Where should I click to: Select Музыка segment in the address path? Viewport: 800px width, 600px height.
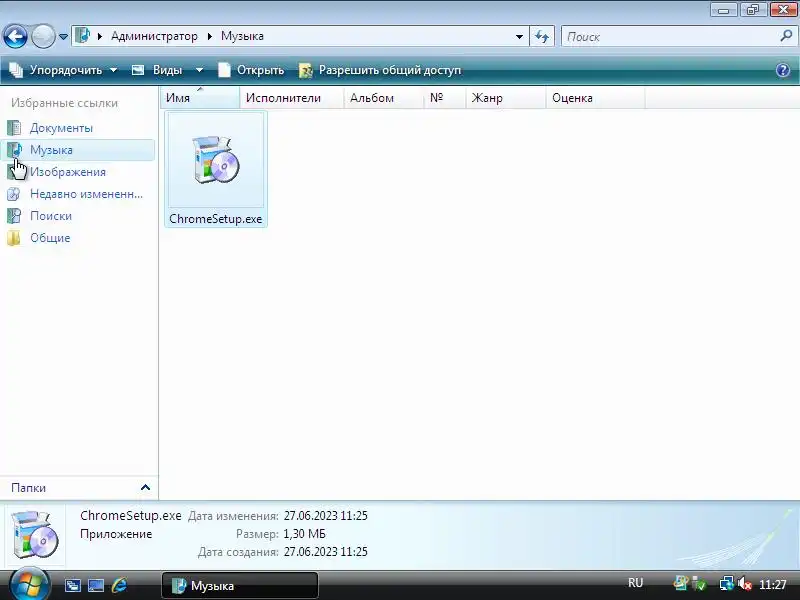click(x=242, y=36)
